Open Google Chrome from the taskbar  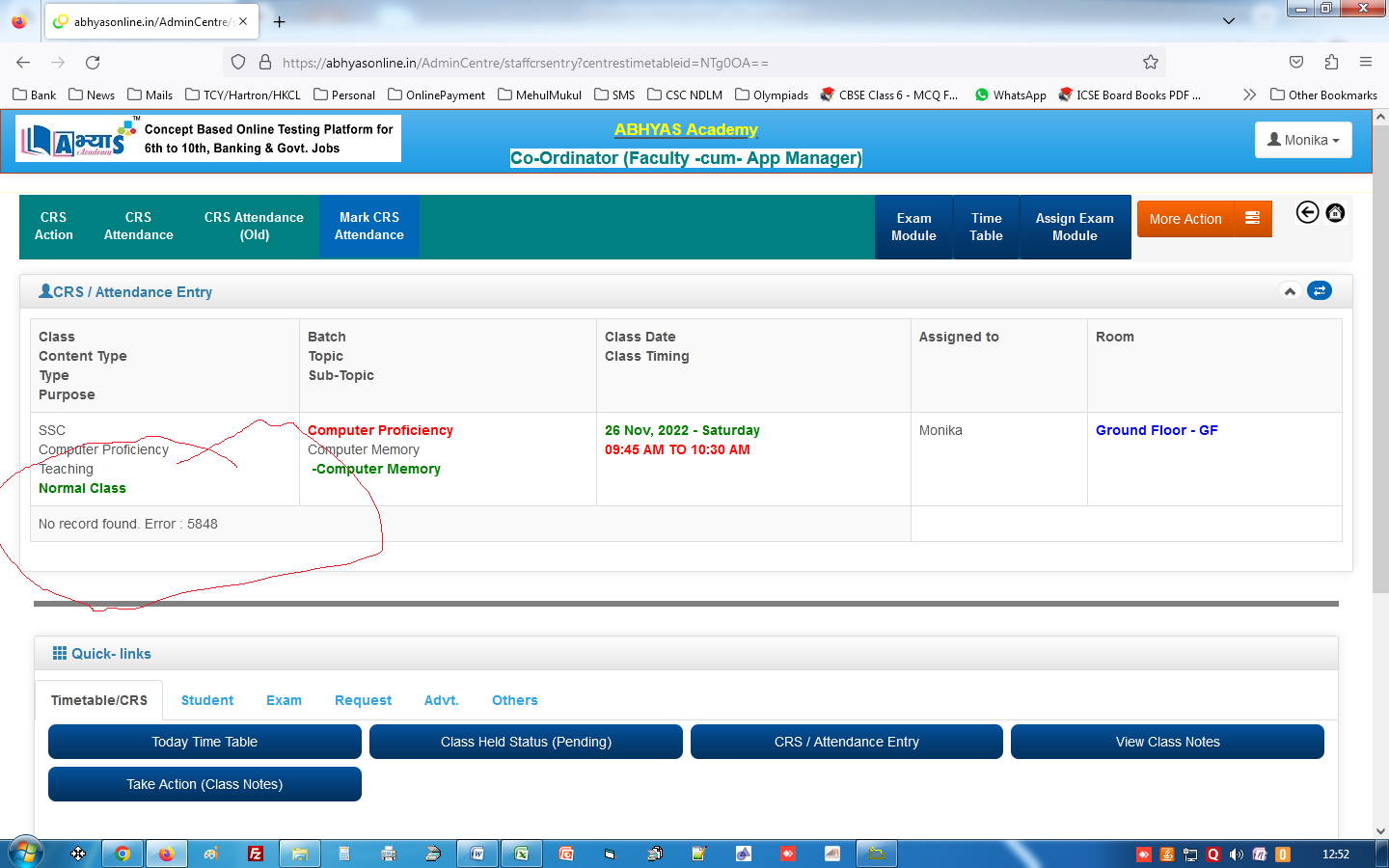123,854
